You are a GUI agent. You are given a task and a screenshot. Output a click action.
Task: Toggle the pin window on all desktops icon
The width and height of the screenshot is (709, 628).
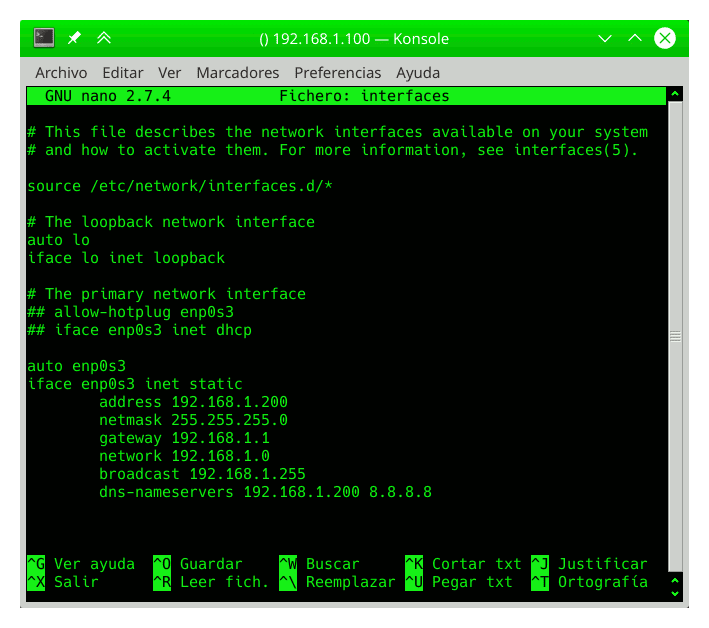coord(74,38)
